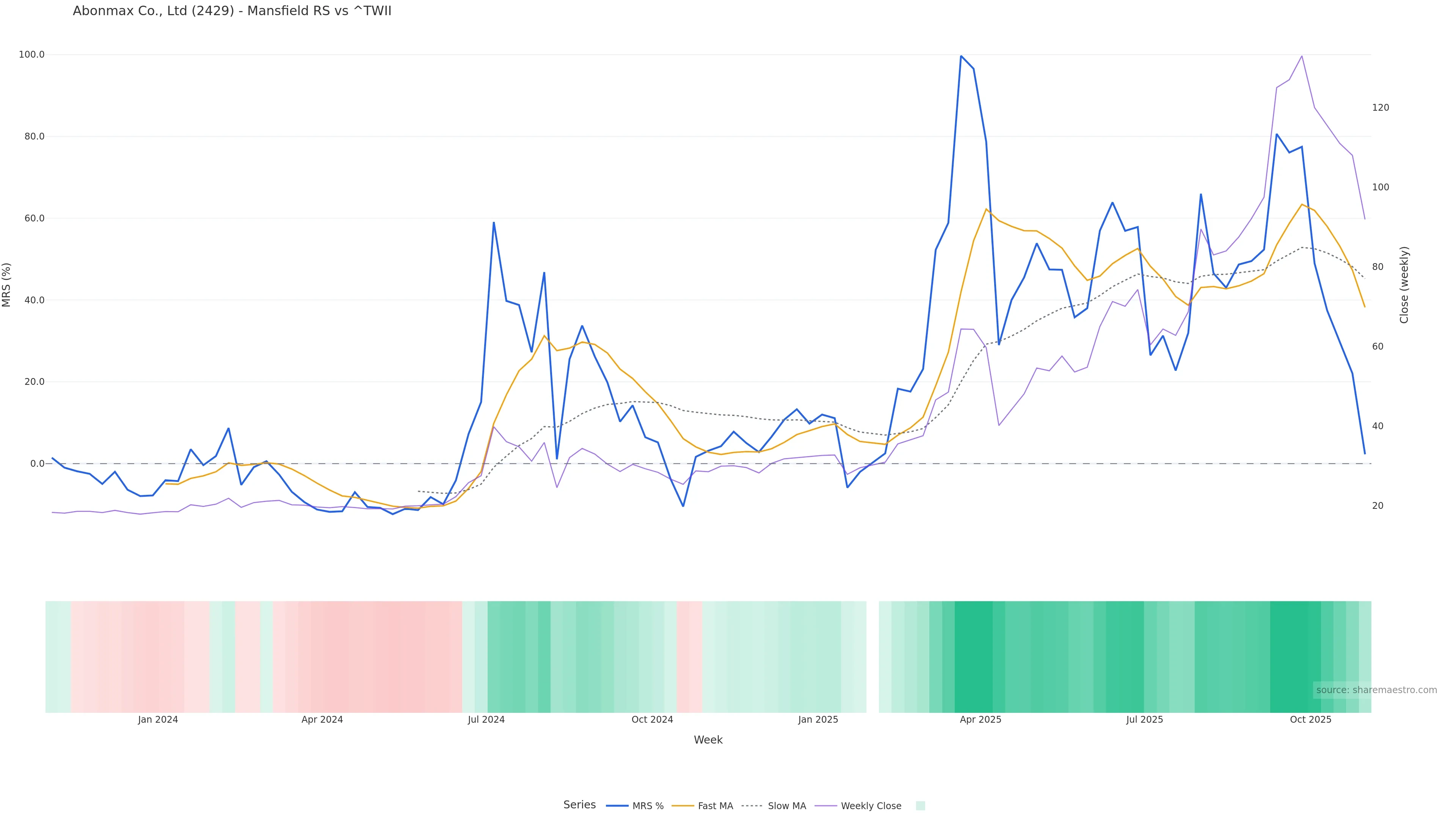Toggle the MRS % legend series

click(648, 806)
